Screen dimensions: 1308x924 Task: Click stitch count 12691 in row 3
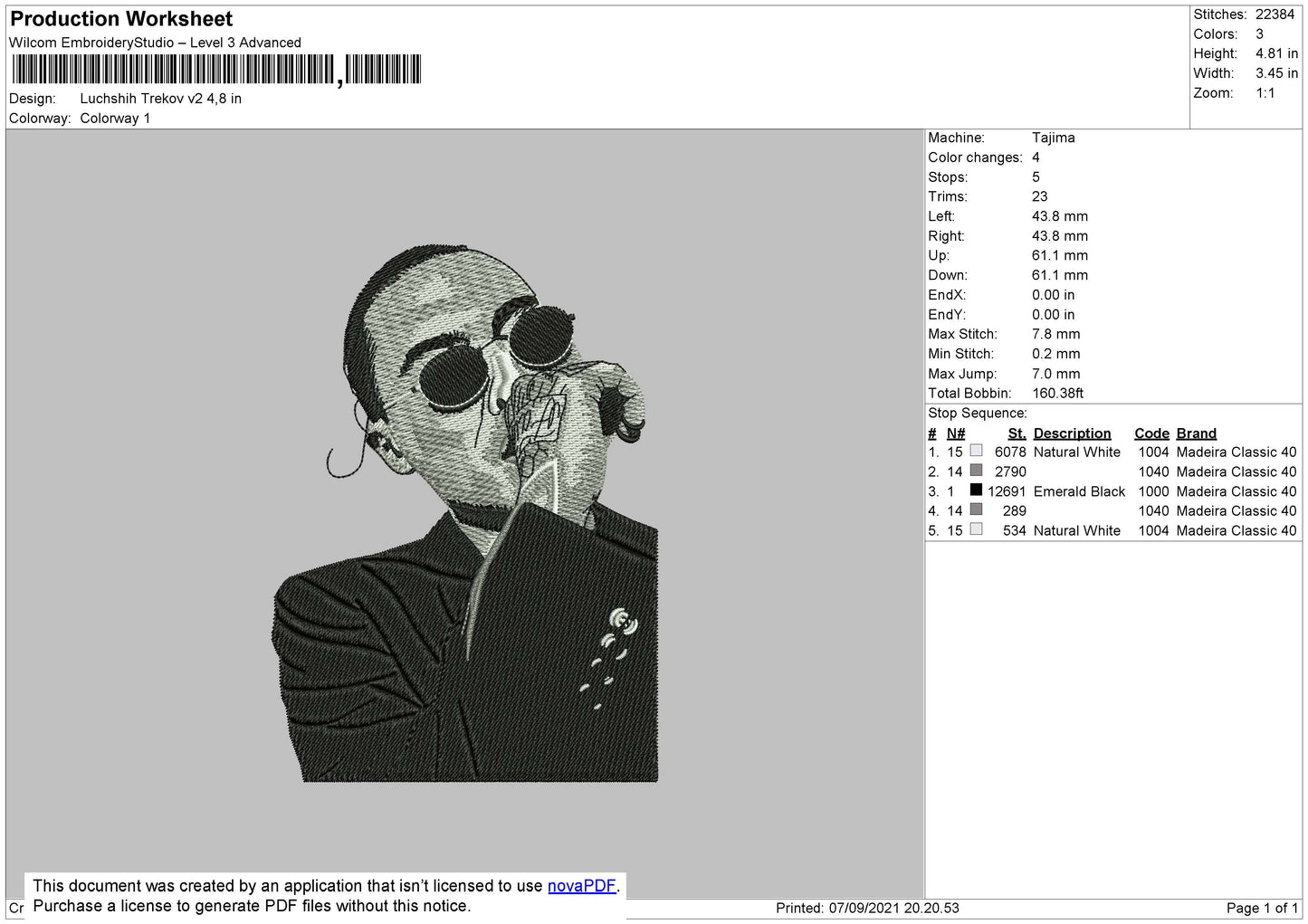1007,491
